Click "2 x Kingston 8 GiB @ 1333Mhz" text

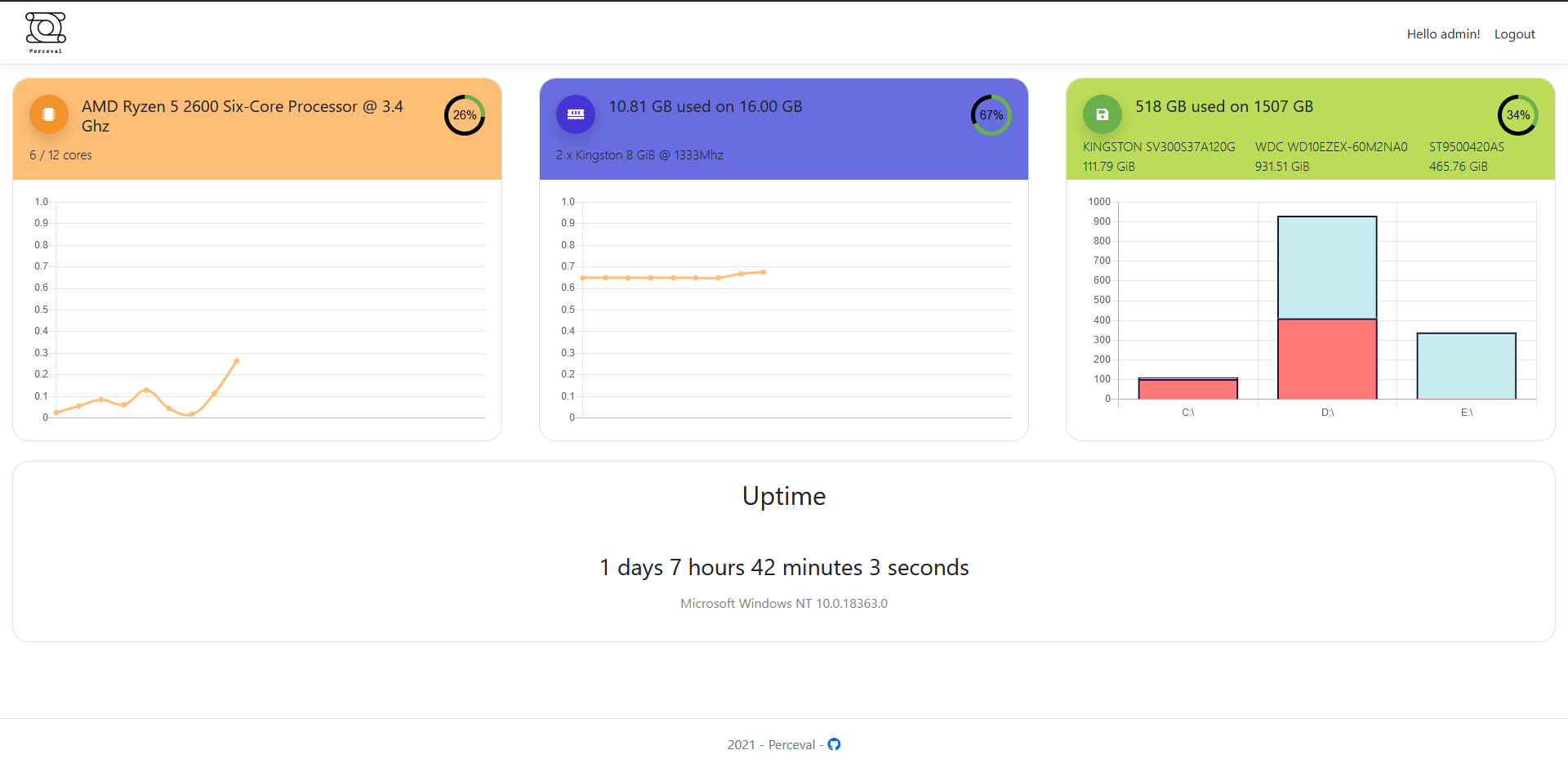click(639, 155)
